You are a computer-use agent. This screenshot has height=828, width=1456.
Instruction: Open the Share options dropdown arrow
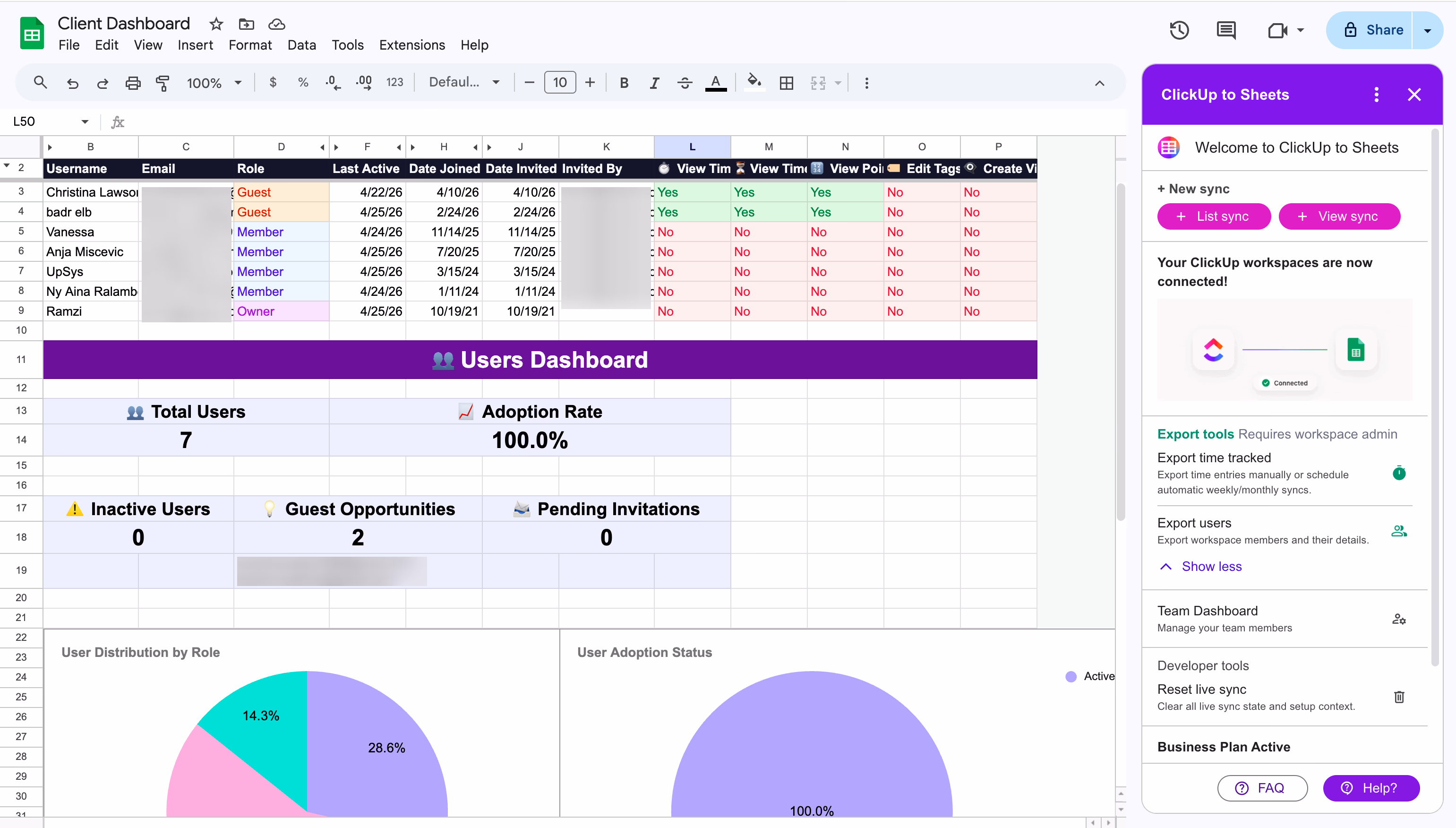point(1427,30)
